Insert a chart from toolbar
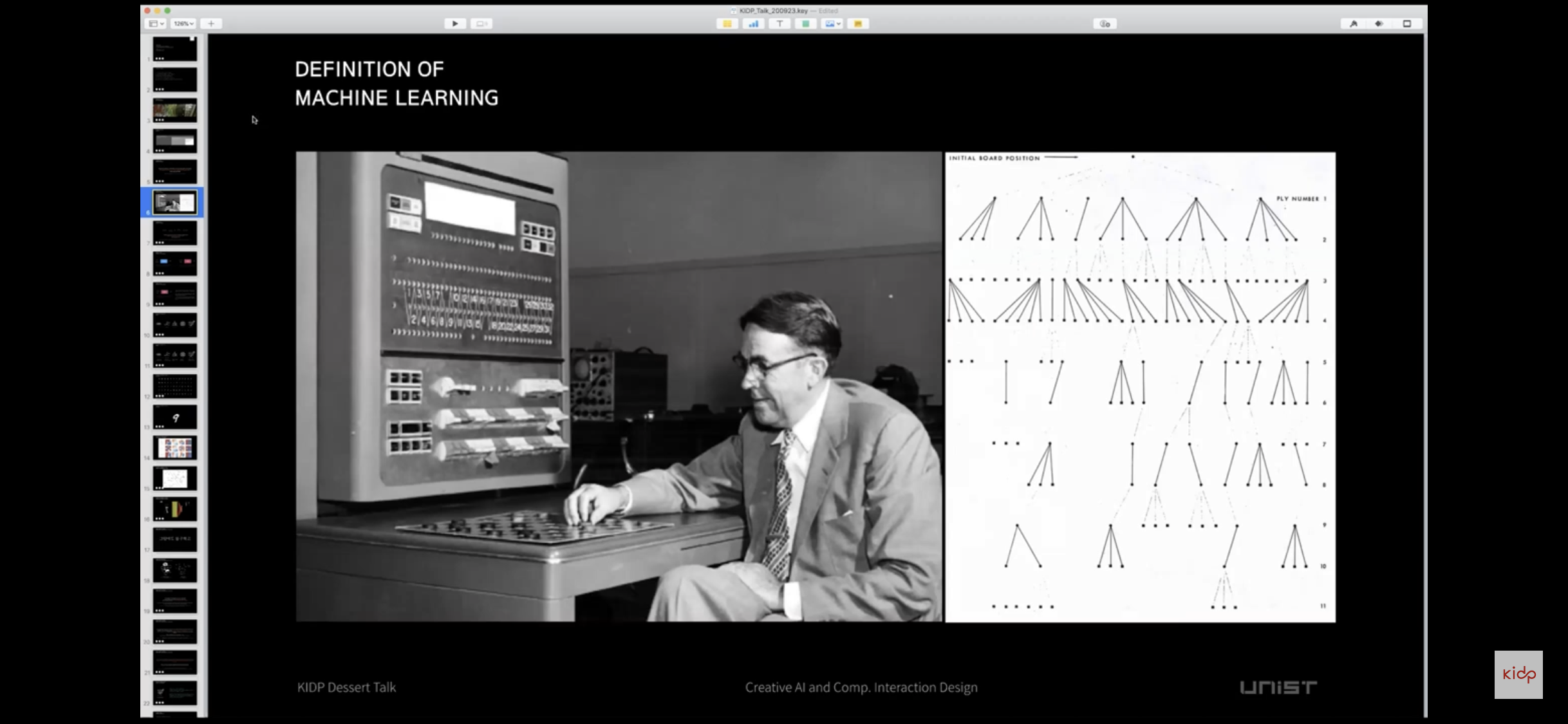1568x724 pixels. tap(753, 24)
